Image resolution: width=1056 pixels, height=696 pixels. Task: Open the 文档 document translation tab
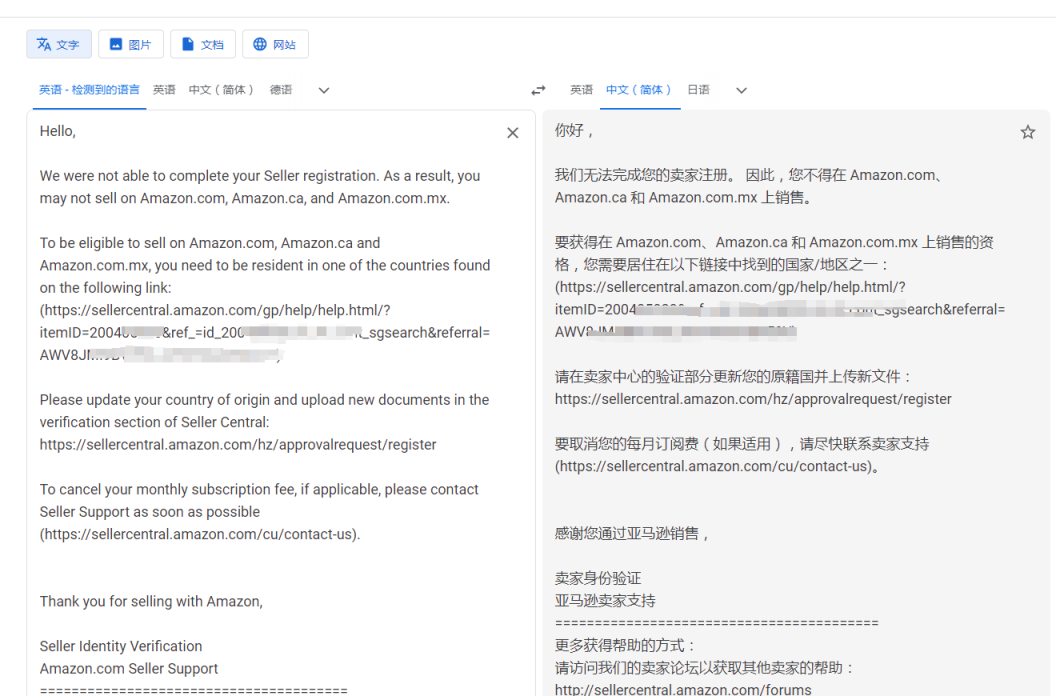point(203,44)
